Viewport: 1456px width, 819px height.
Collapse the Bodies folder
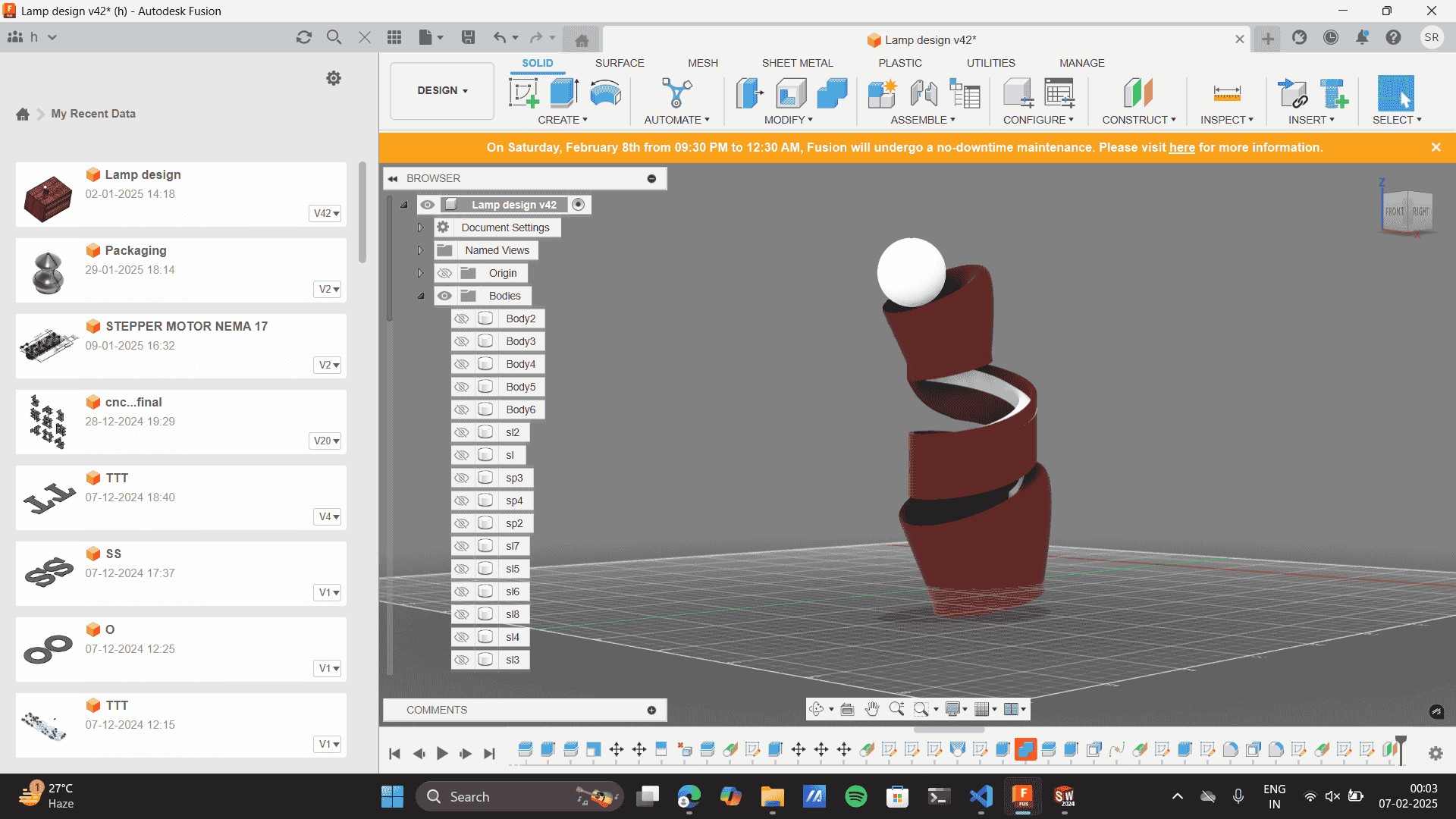421,296
